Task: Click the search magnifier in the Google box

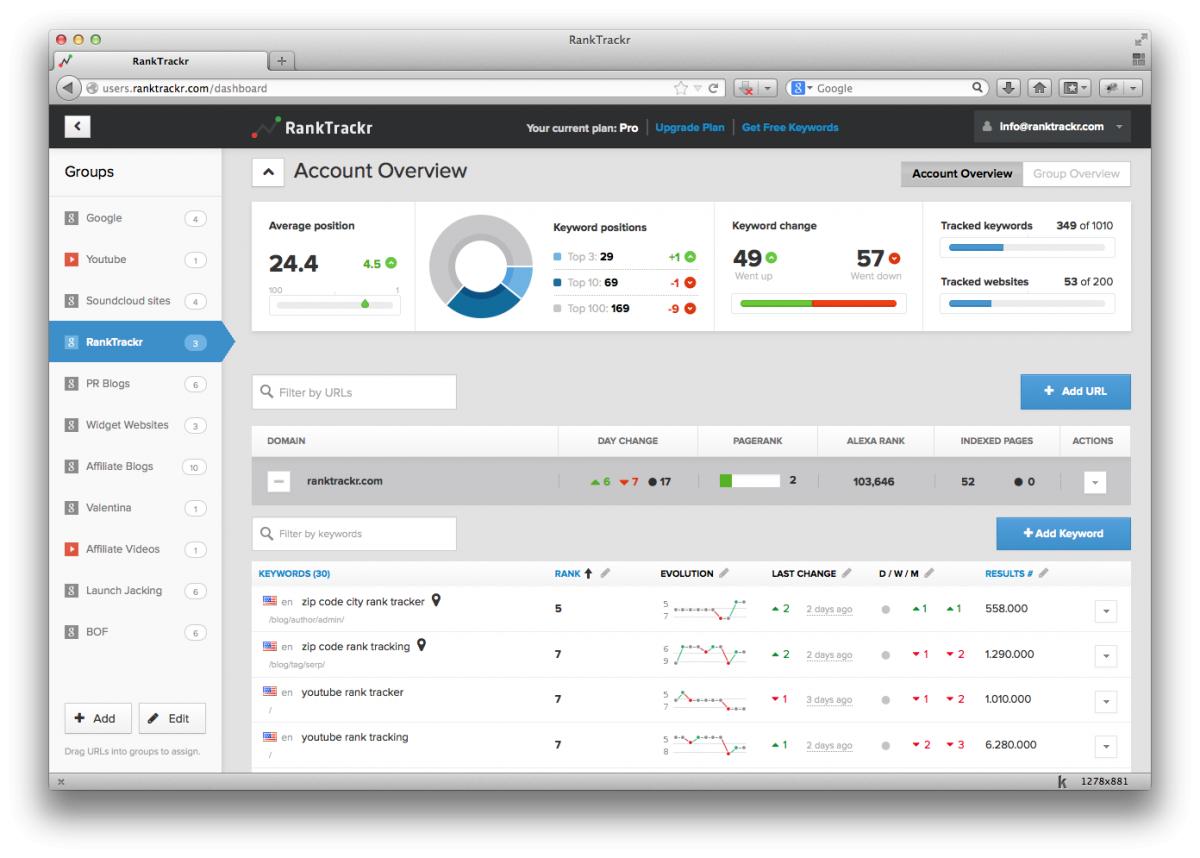Action: tap(976, 88)
